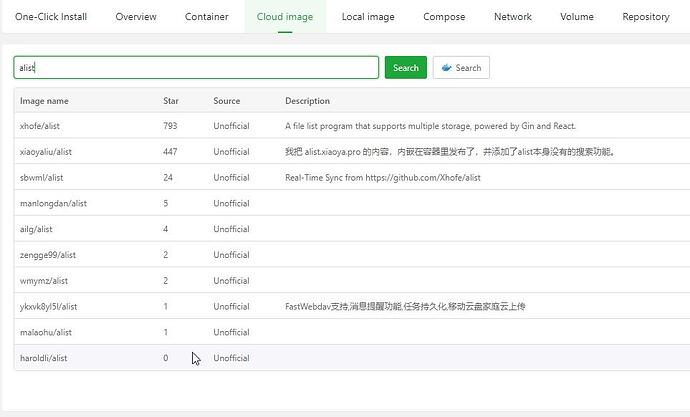The height and width of the screenshot is (417, 690).
Task: Click the 447 star count
Action: coord(170,152)
